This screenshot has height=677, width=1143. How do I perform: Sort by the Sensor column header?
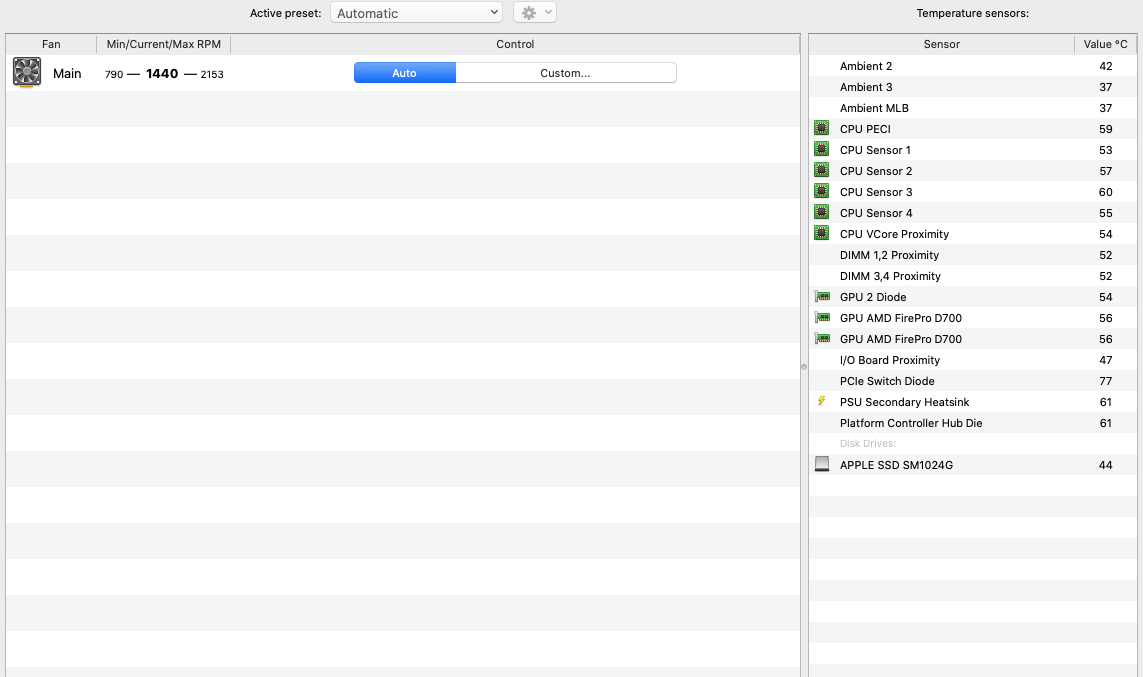tap(941, 44)
